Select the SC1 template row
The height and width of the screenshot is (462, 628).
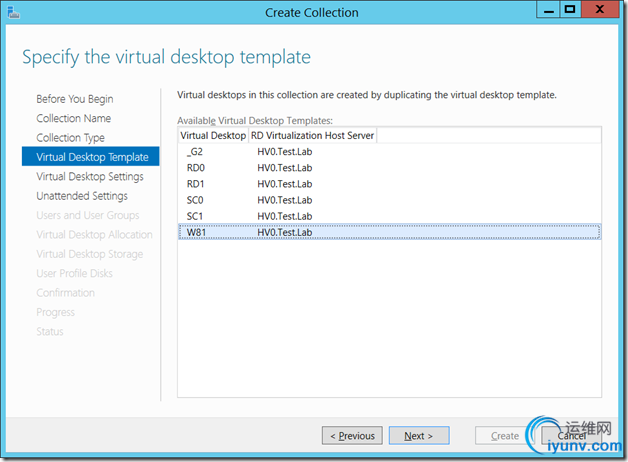pos(389,216)
